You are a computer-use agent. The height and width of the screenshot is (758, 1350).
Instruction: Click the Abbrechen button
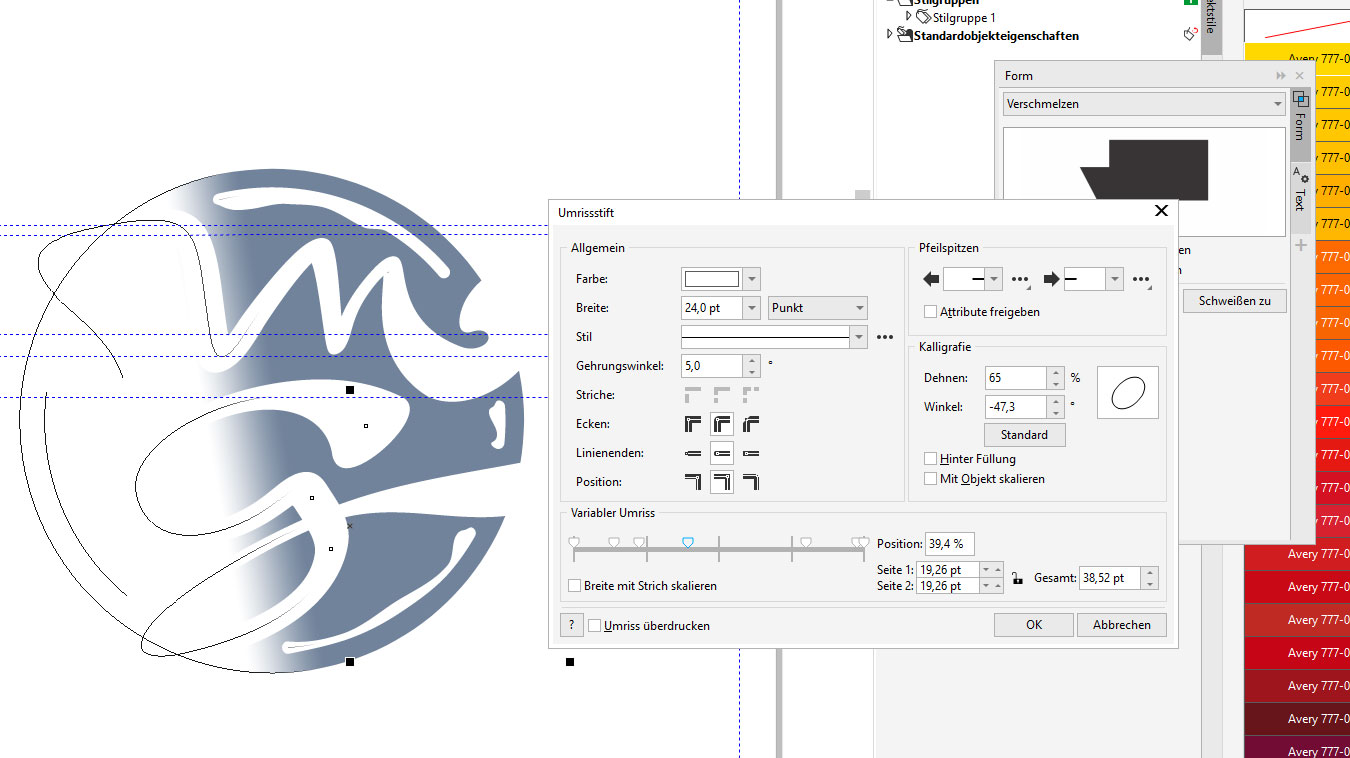(1121, 625)
